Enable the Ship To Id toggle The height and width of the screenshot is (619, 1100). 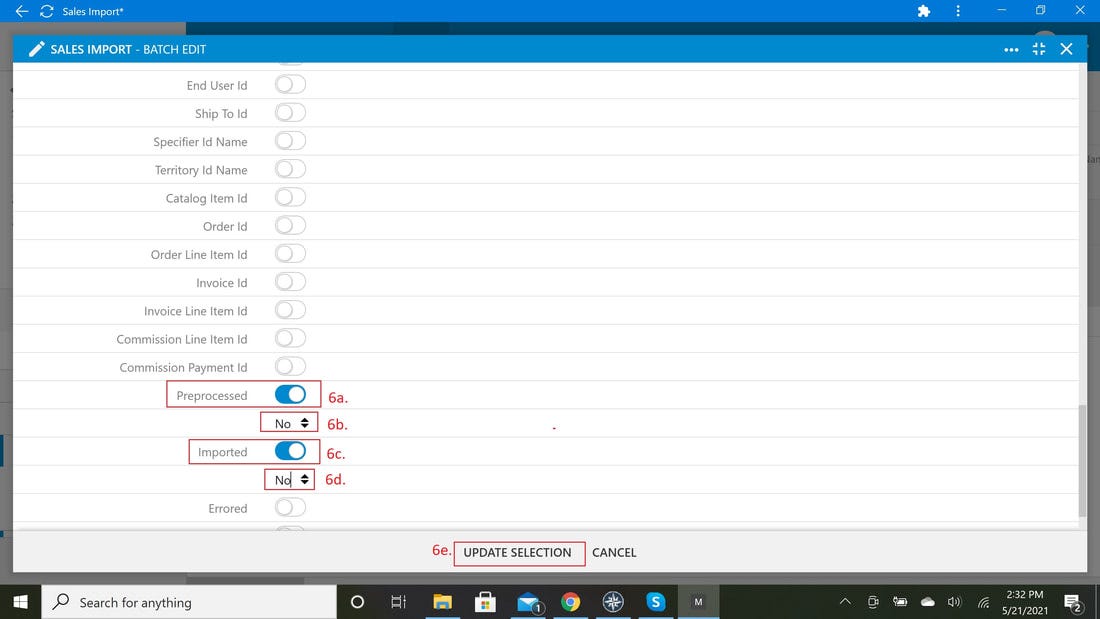pos(290,113)
